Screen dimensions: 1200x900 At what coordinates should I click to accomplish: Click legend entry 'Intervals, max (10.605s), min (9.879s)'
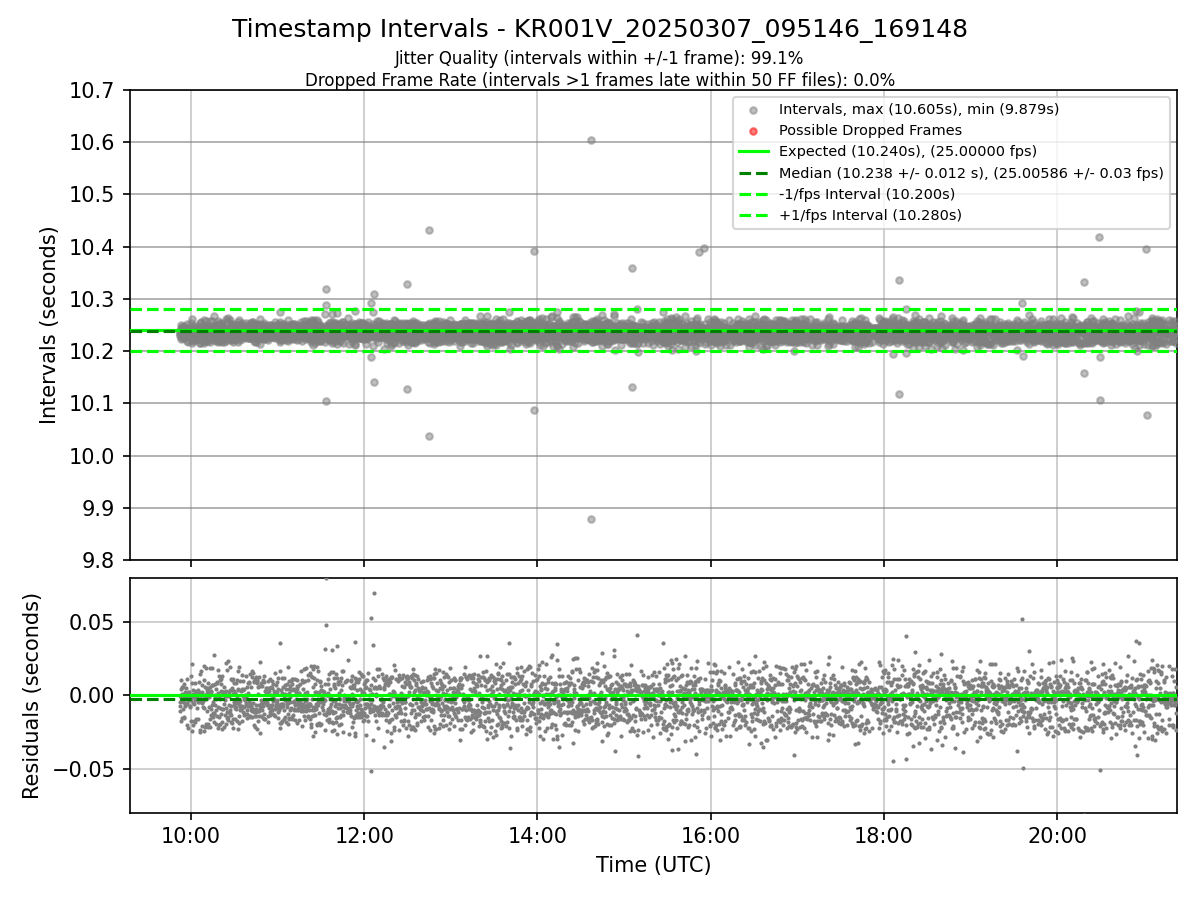[x=918, y=109]
